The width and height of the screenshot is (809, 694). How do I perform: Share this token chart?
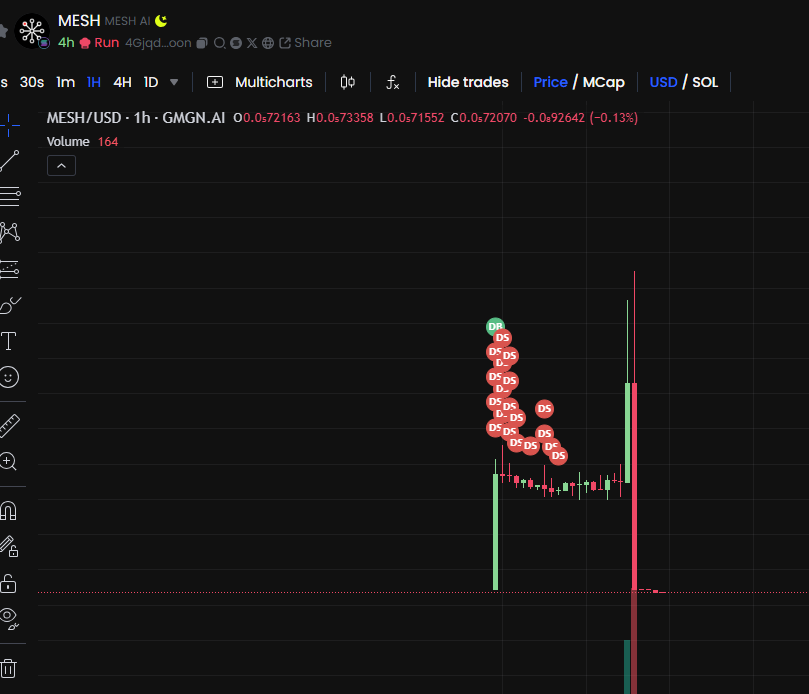305,43
